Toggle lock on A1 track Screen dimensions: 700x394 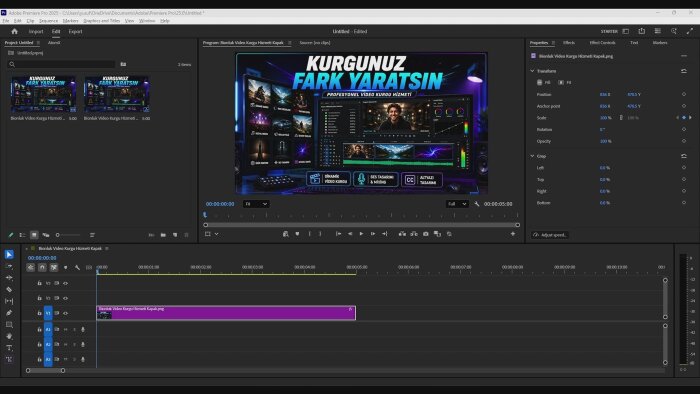point(39,329)
